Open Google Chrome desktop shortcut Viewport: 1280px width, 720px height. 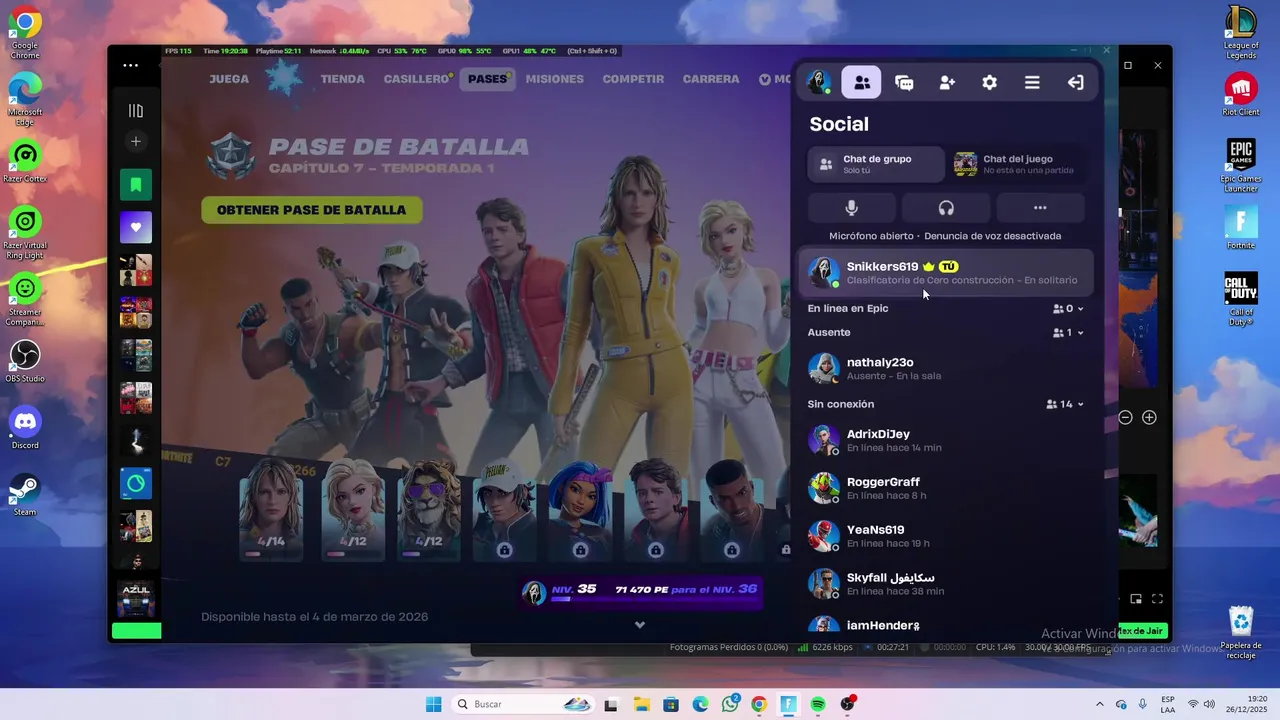[x=25, y=32]
